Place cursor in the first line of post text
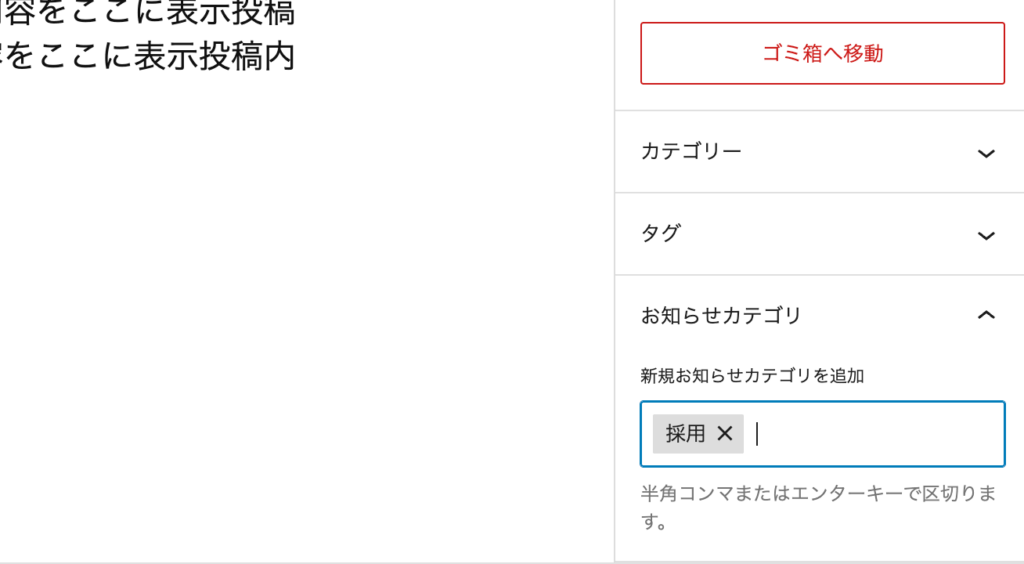 pos(150,12)
